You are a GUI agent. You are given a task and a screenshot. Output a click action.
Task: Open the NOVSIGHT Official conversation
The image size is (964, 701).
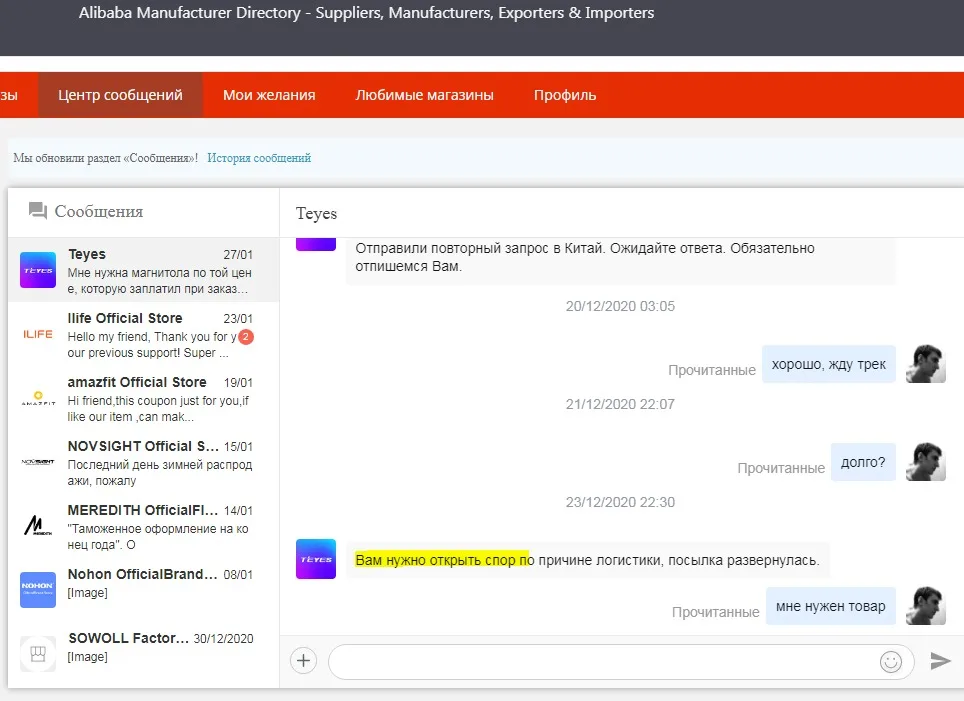click(144, 462)
